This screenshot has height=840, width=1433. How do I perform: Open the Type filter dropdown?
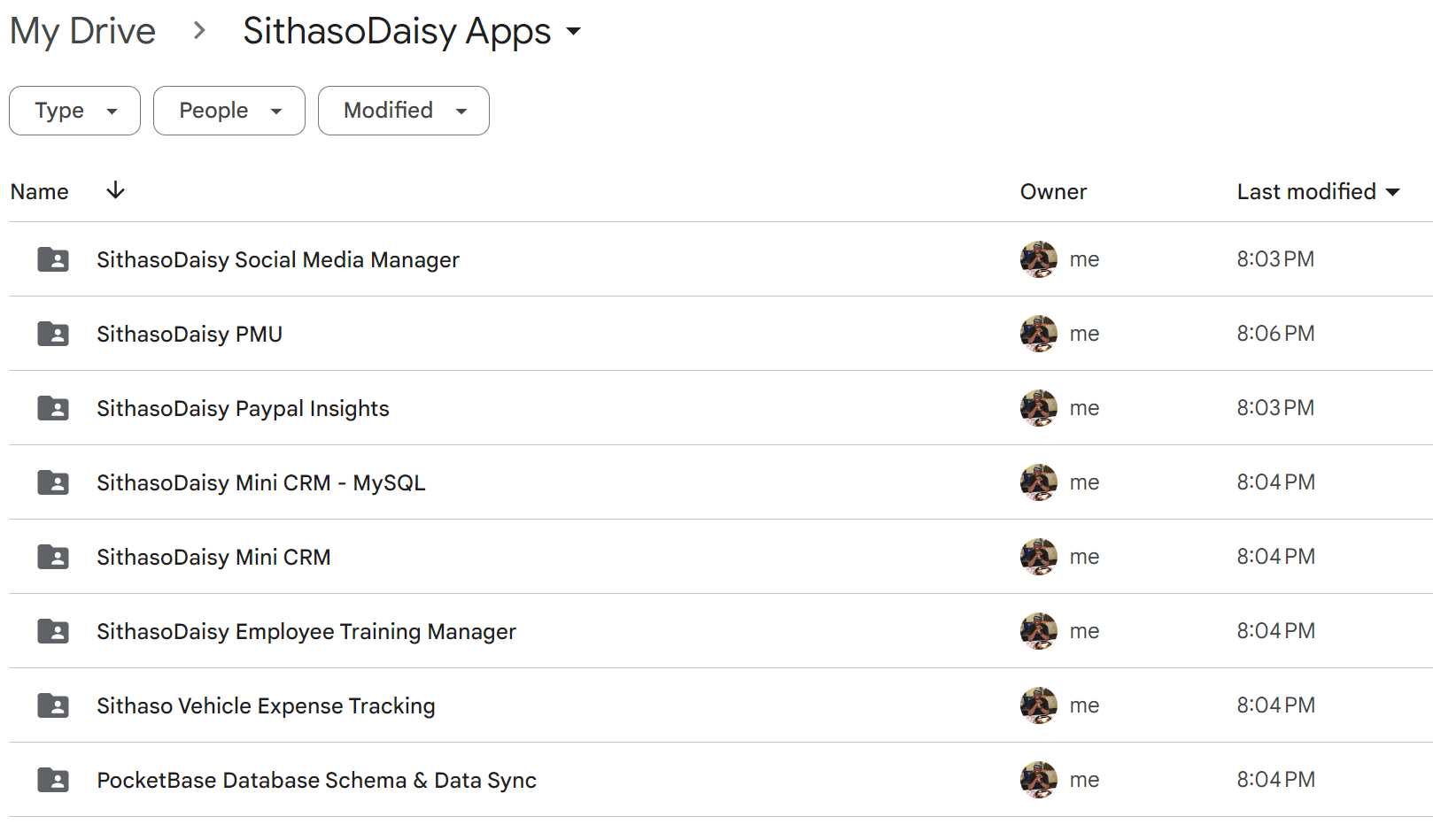click(x=74, y=111)
